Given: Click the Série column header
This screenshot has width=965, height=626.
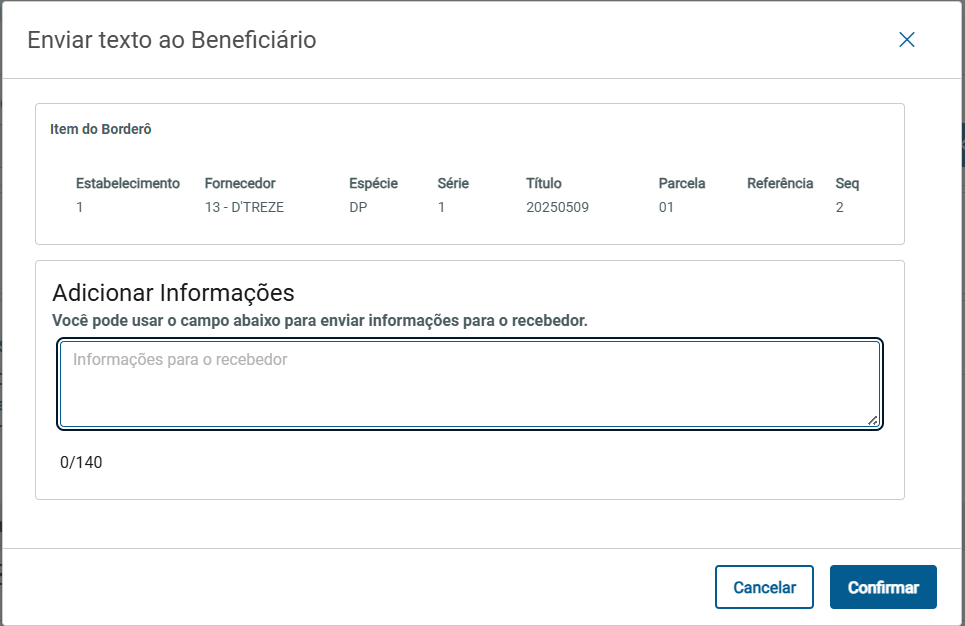Looking at the screenshot, I should click(453, 184).
